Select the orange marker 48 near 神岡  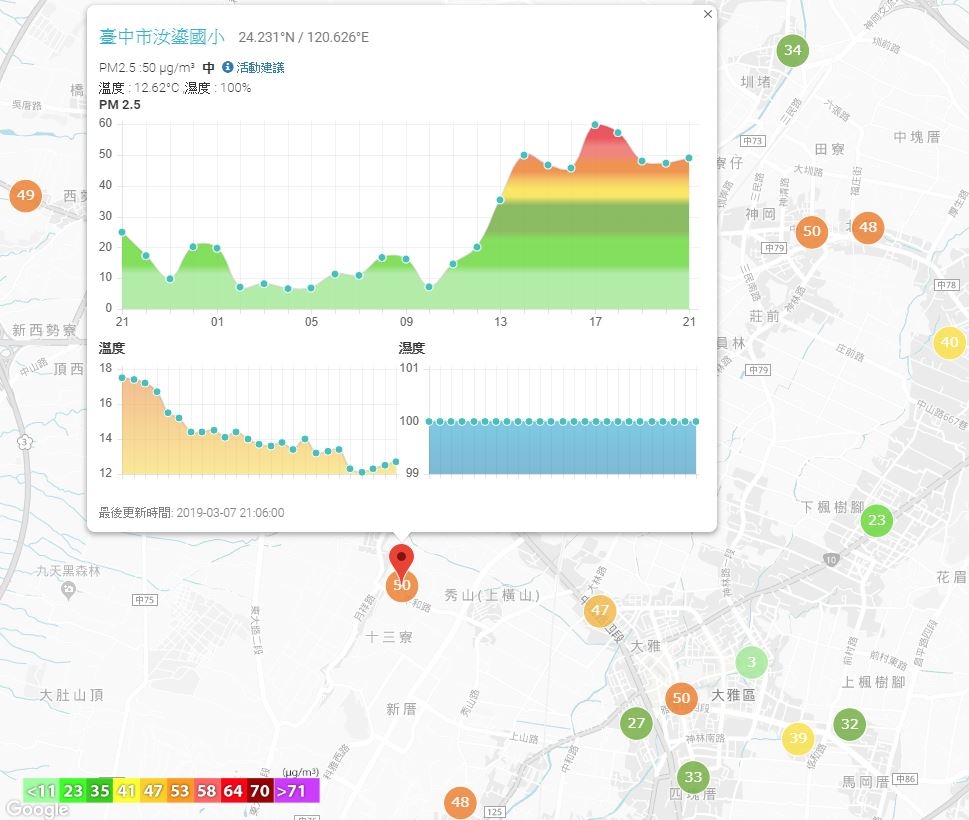(x=868, y=227)
